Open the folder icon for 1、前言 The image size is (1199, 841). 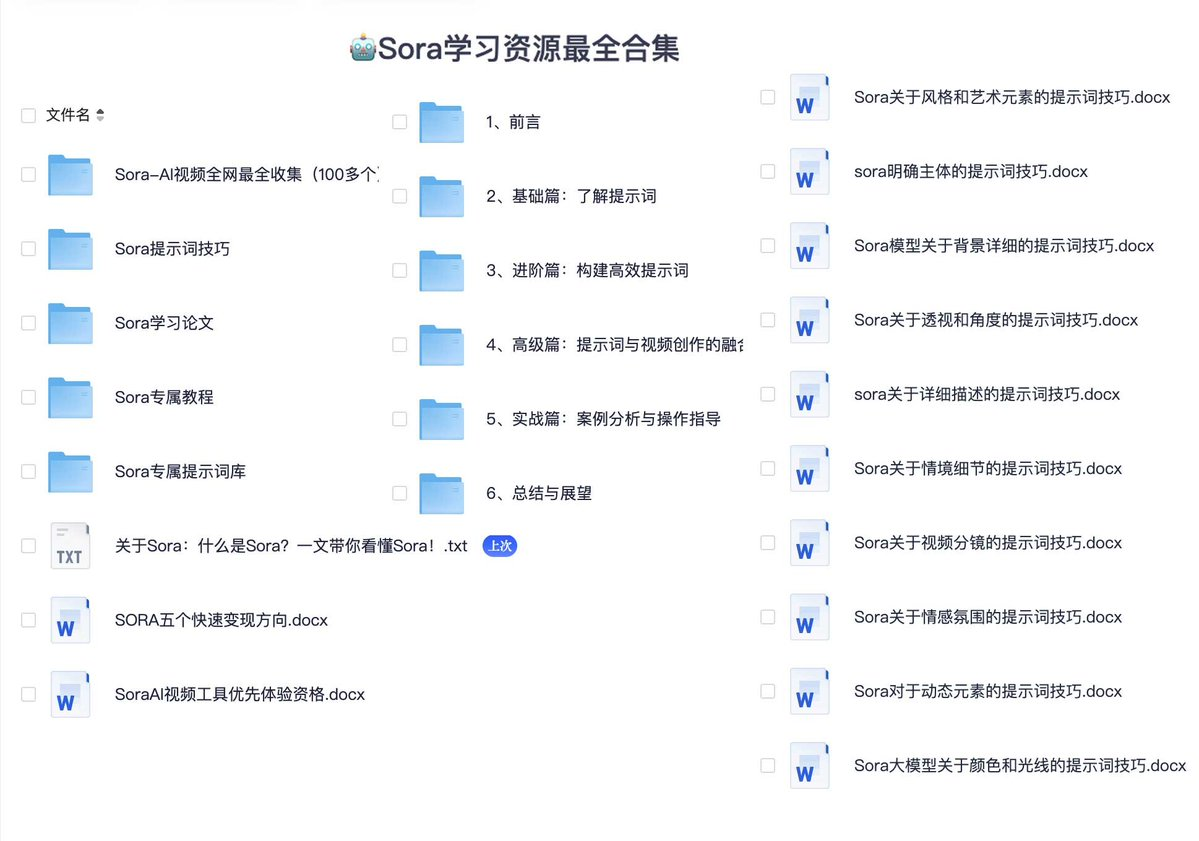(441, 122)
